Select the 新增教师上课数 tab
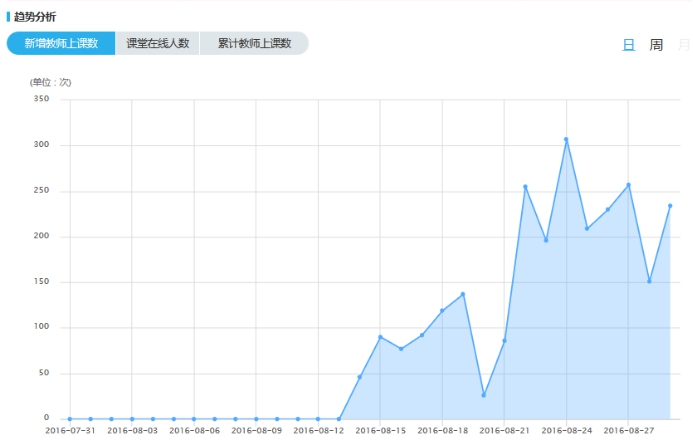The width and height of the screenshot is (693, 445). click(x=61, y=43)
